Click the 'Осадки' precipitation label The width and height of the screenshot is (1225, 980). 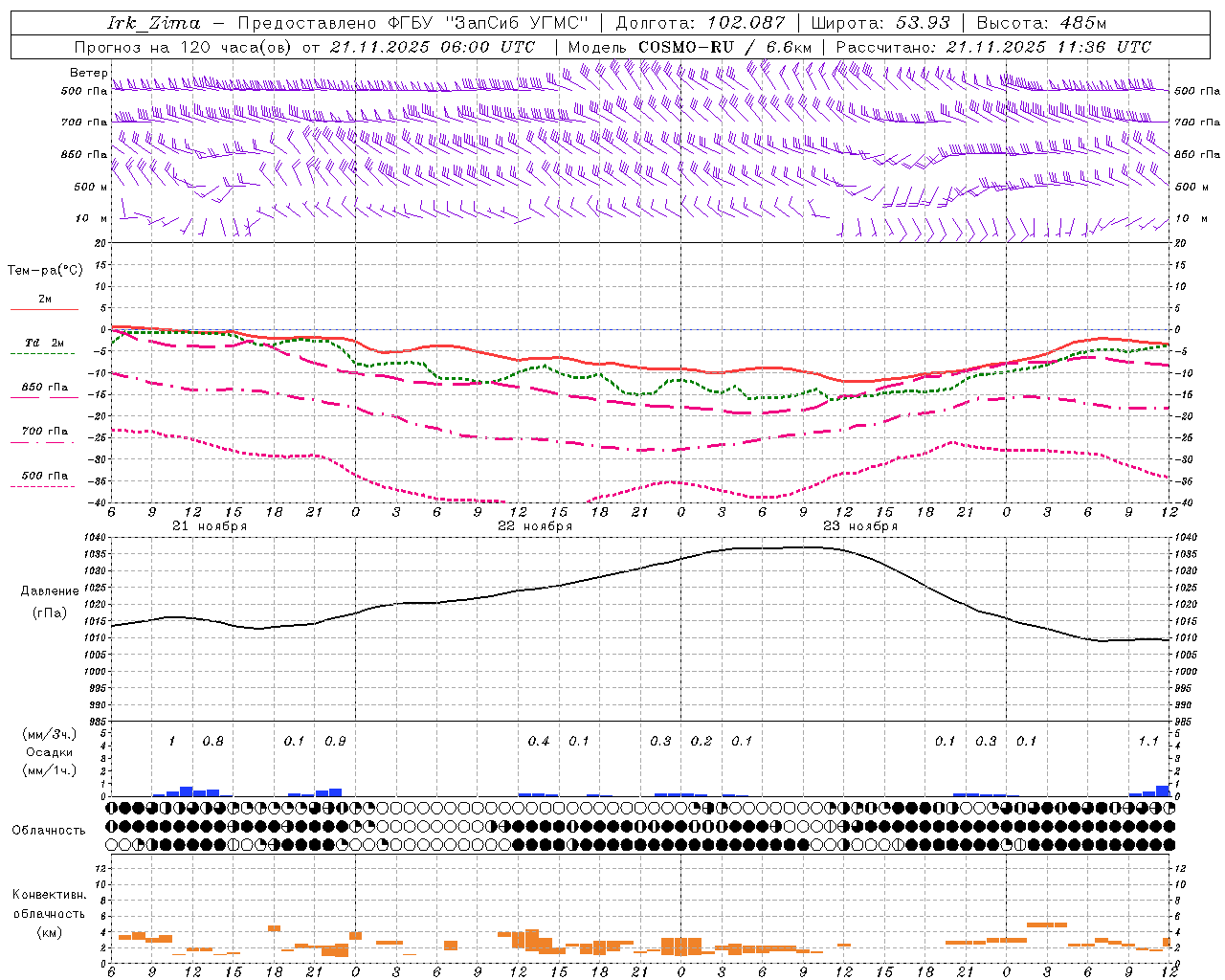(50, 752)
